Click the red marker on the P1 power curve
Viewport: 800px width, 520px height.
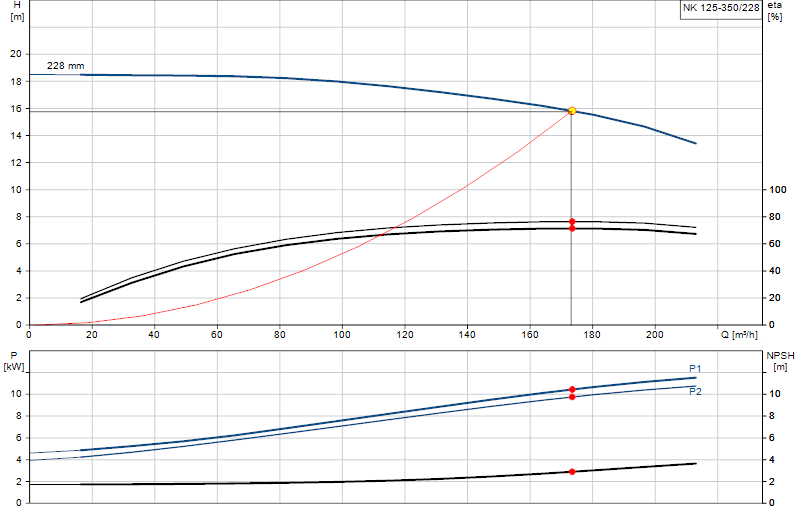[572, 389]
